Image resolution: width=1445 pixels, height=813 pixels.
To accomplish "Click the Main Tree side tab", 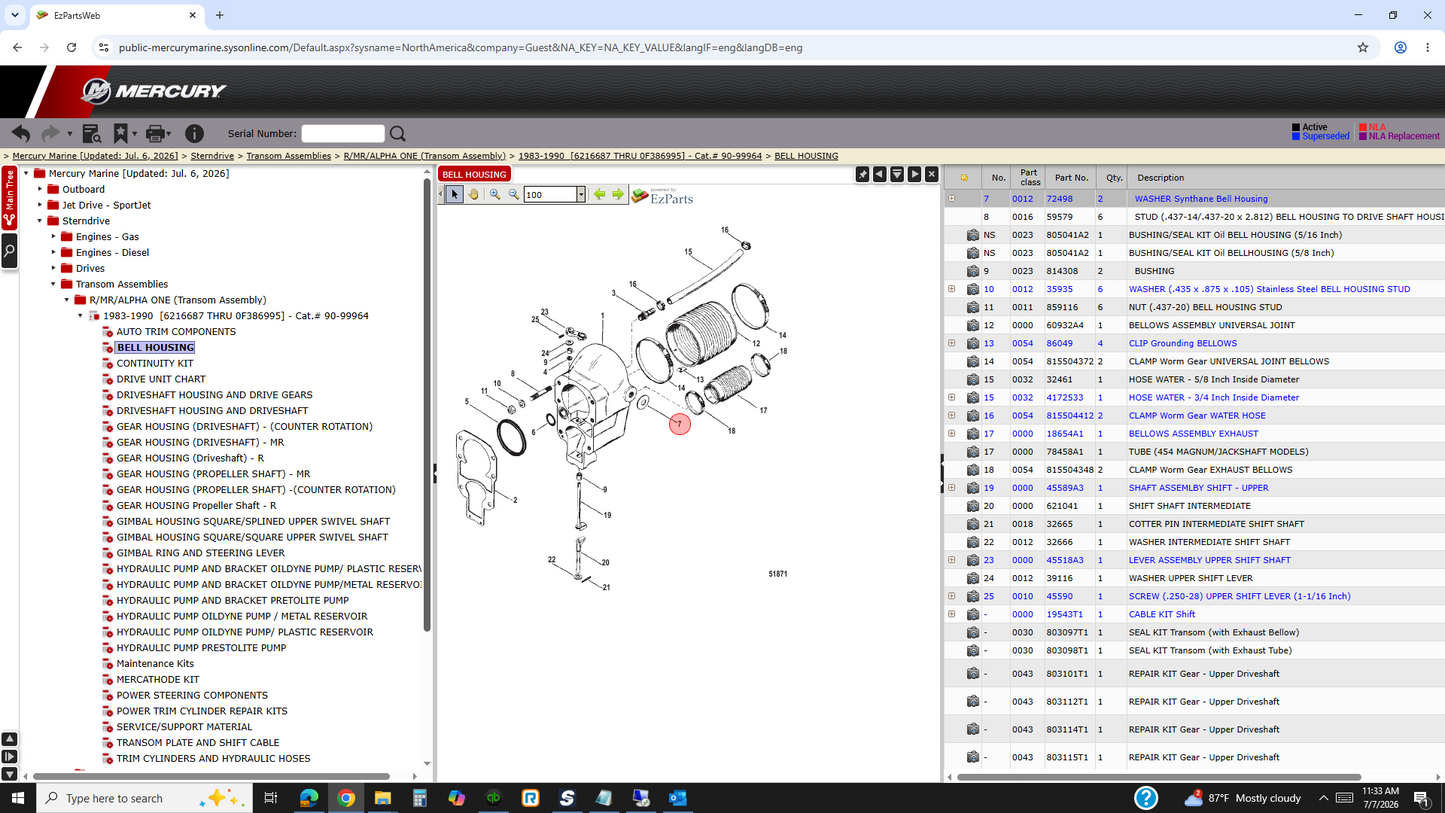I will [9, 198].
